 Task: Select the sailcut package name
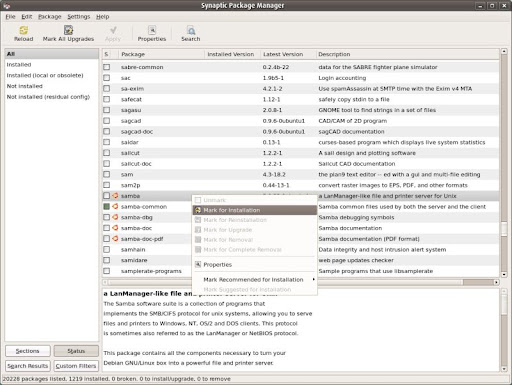click(x=130, y=153)
